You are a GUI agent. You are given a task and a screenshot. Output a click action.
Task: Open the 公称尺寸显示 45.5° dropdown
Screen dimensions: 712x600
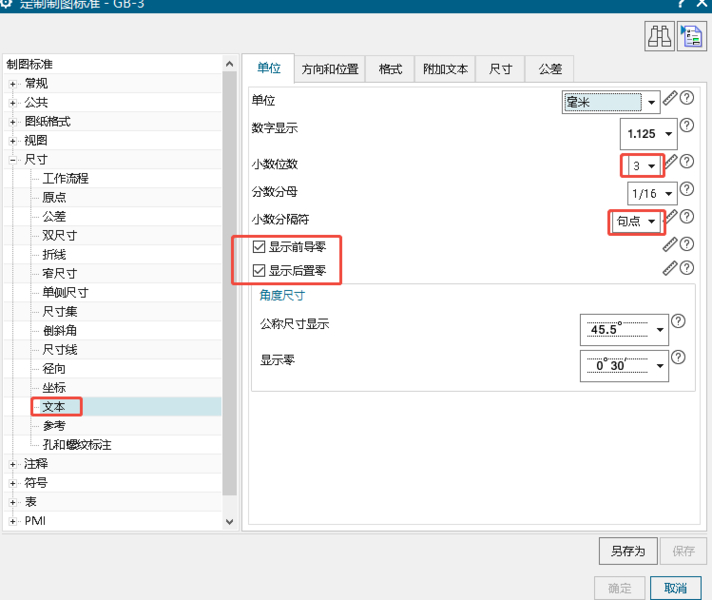click(624, 330)
